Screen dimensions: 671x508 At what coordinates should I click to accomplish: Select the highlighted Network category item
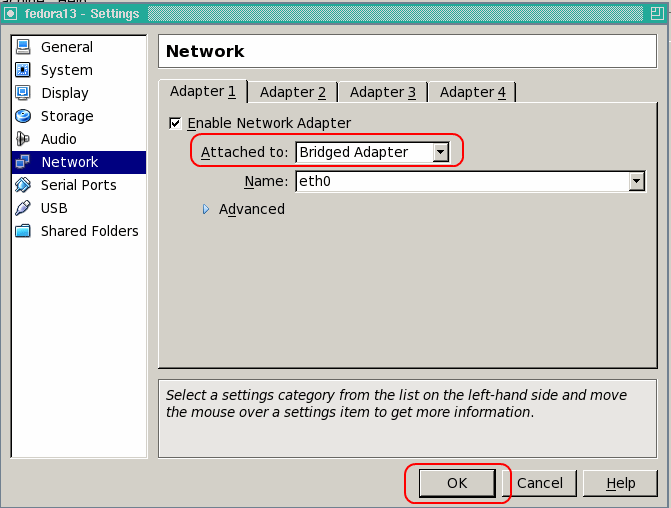point(69,162)
